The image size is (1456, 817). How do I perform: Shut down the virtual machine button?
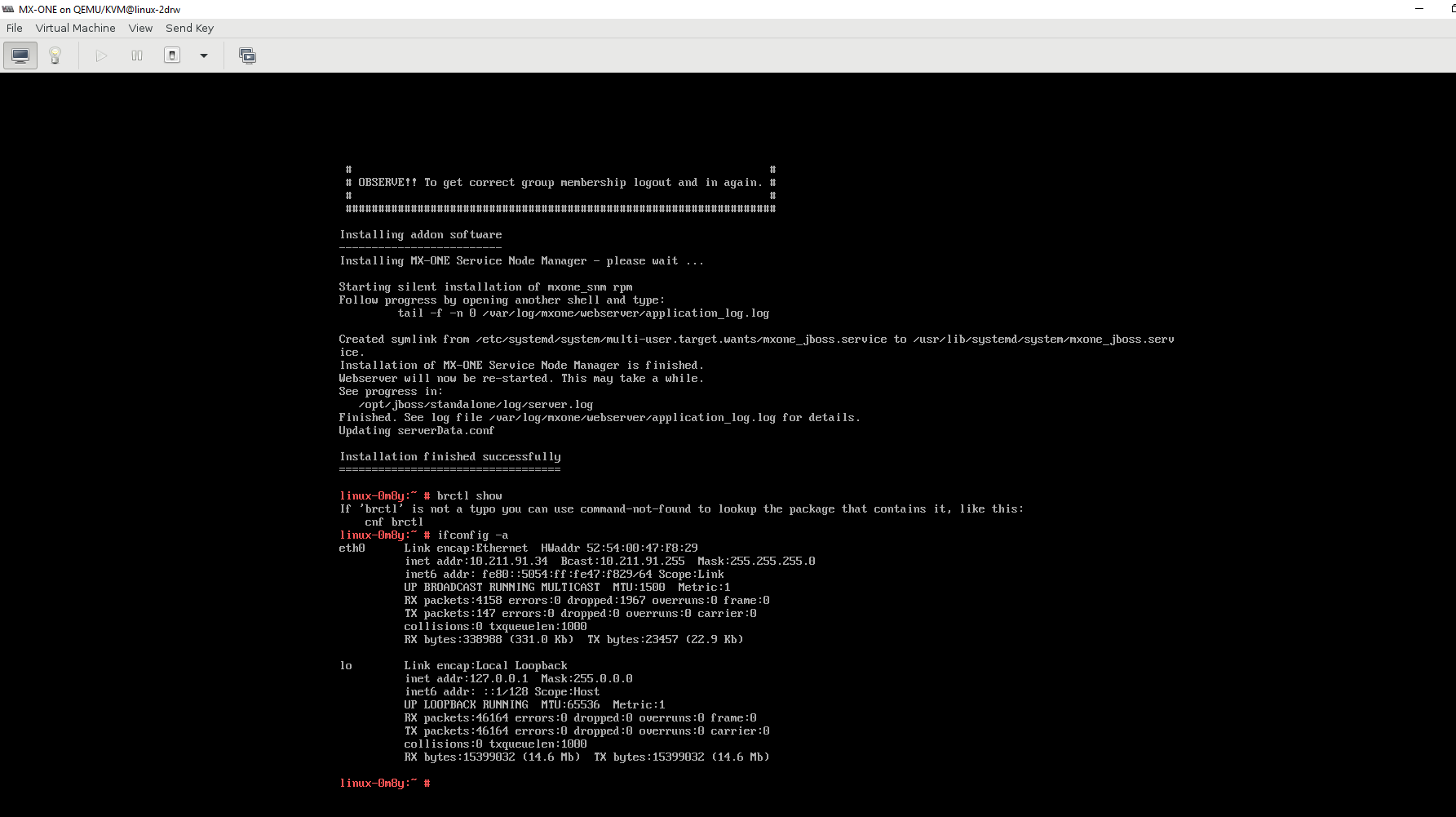(x=172, y=56)
